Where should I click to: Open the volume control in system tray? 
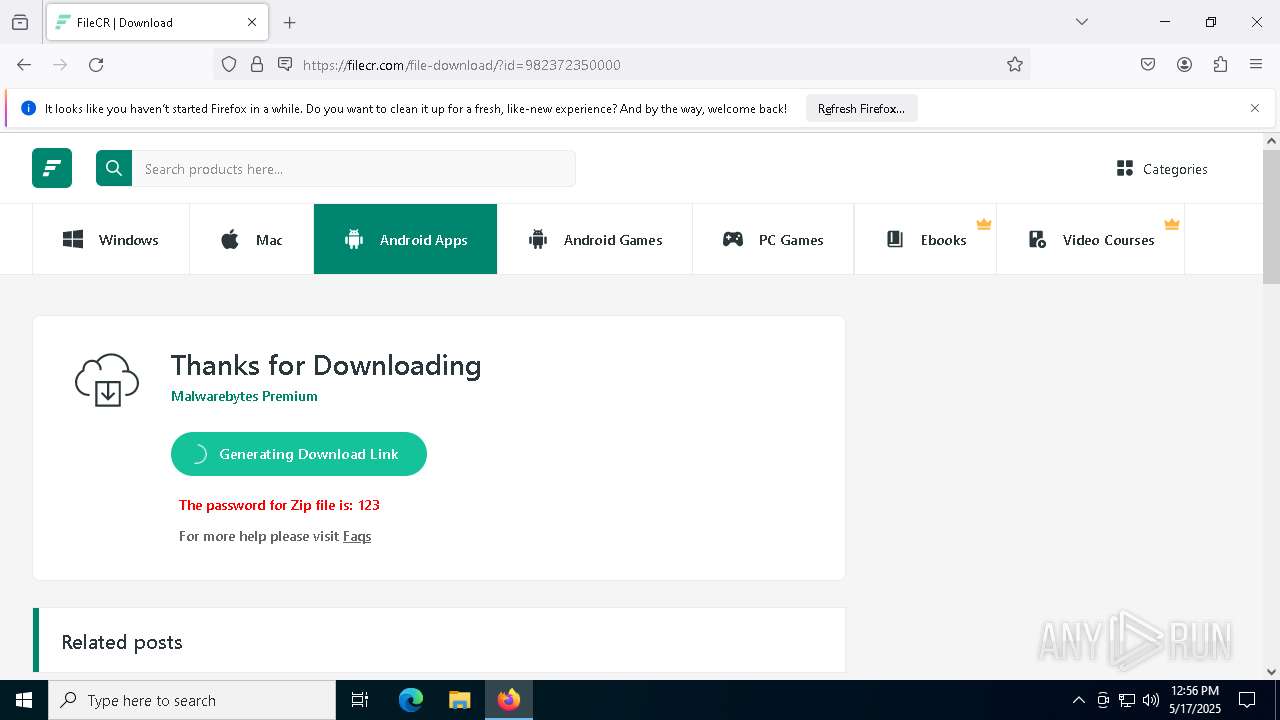(1151, 700)
